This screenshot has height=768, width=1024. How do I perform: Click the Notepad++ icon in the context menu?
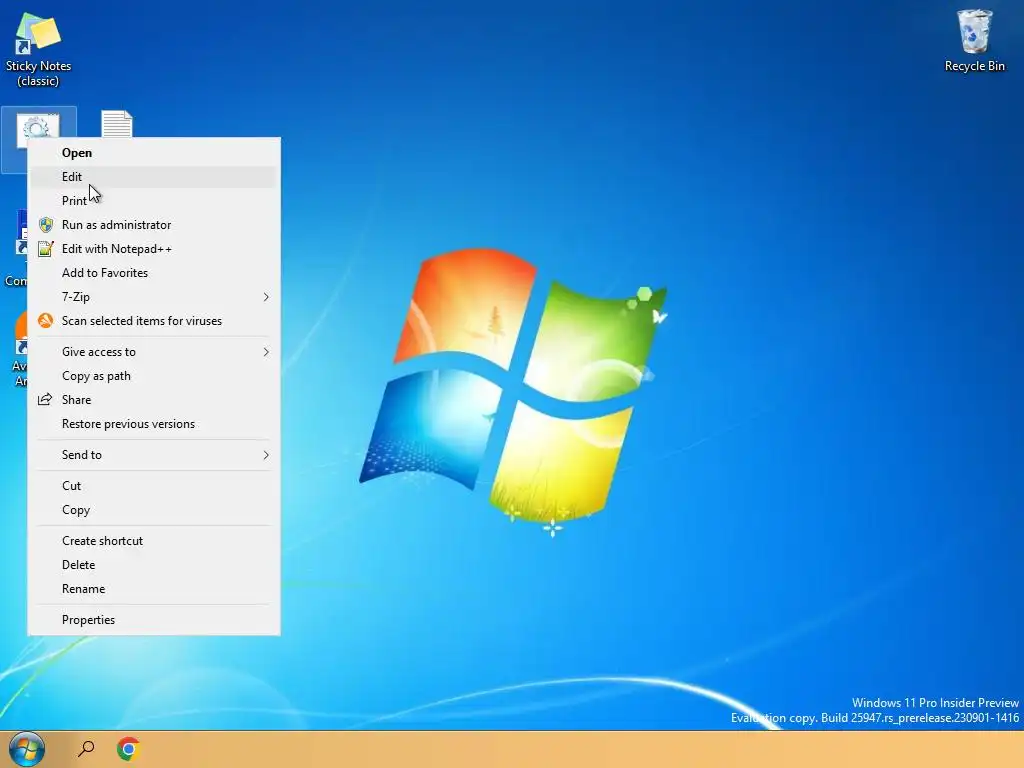tap(46, 249)
